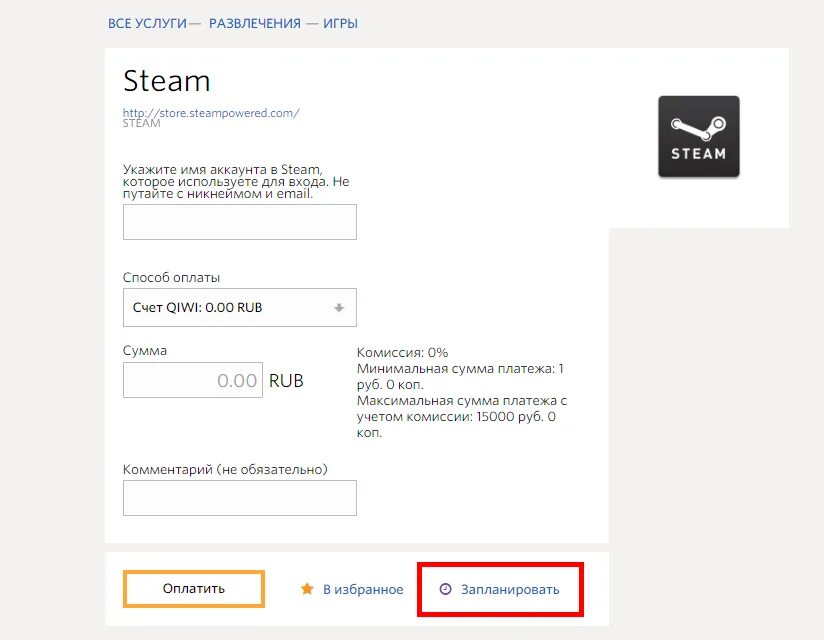
Task: Click the Сумма amount input field
Action: (193, 380)
